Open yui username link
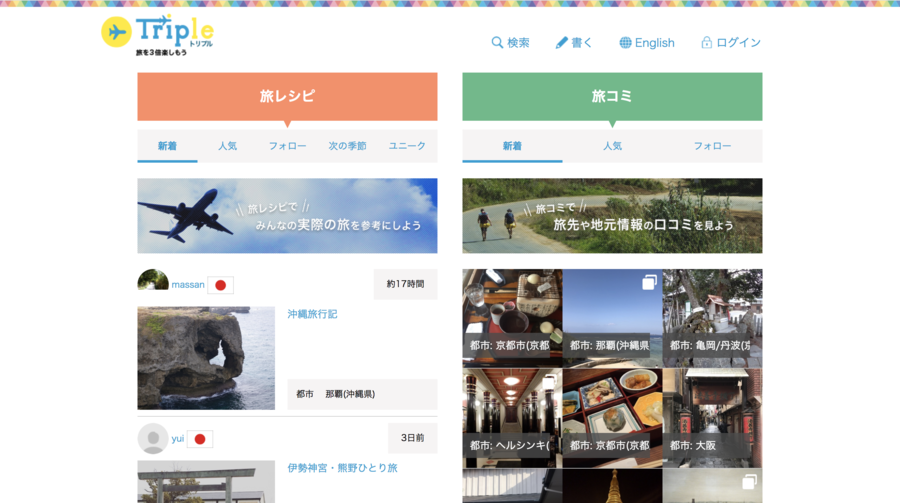 coord(177,439)
